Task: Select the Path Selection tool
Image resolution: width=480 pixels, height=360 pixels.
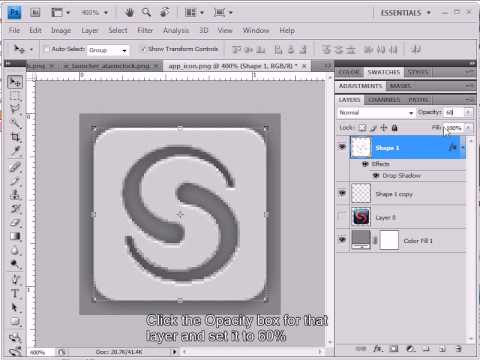Action: 15,307
